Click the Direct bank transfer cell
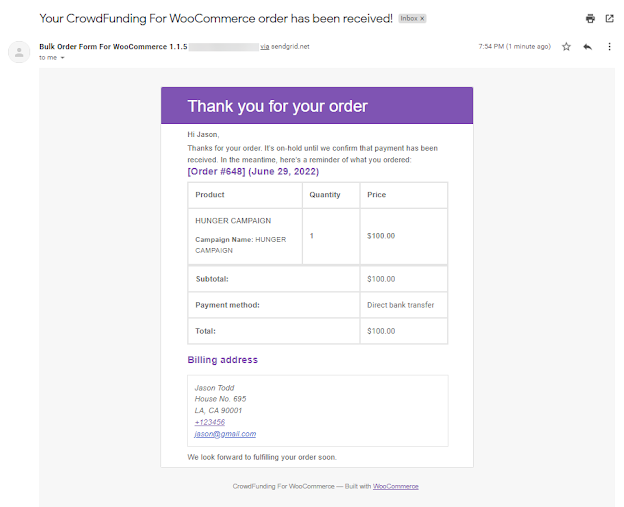This screenshot has height=507, width=624. pyautogui.click(x=404, y=305)
